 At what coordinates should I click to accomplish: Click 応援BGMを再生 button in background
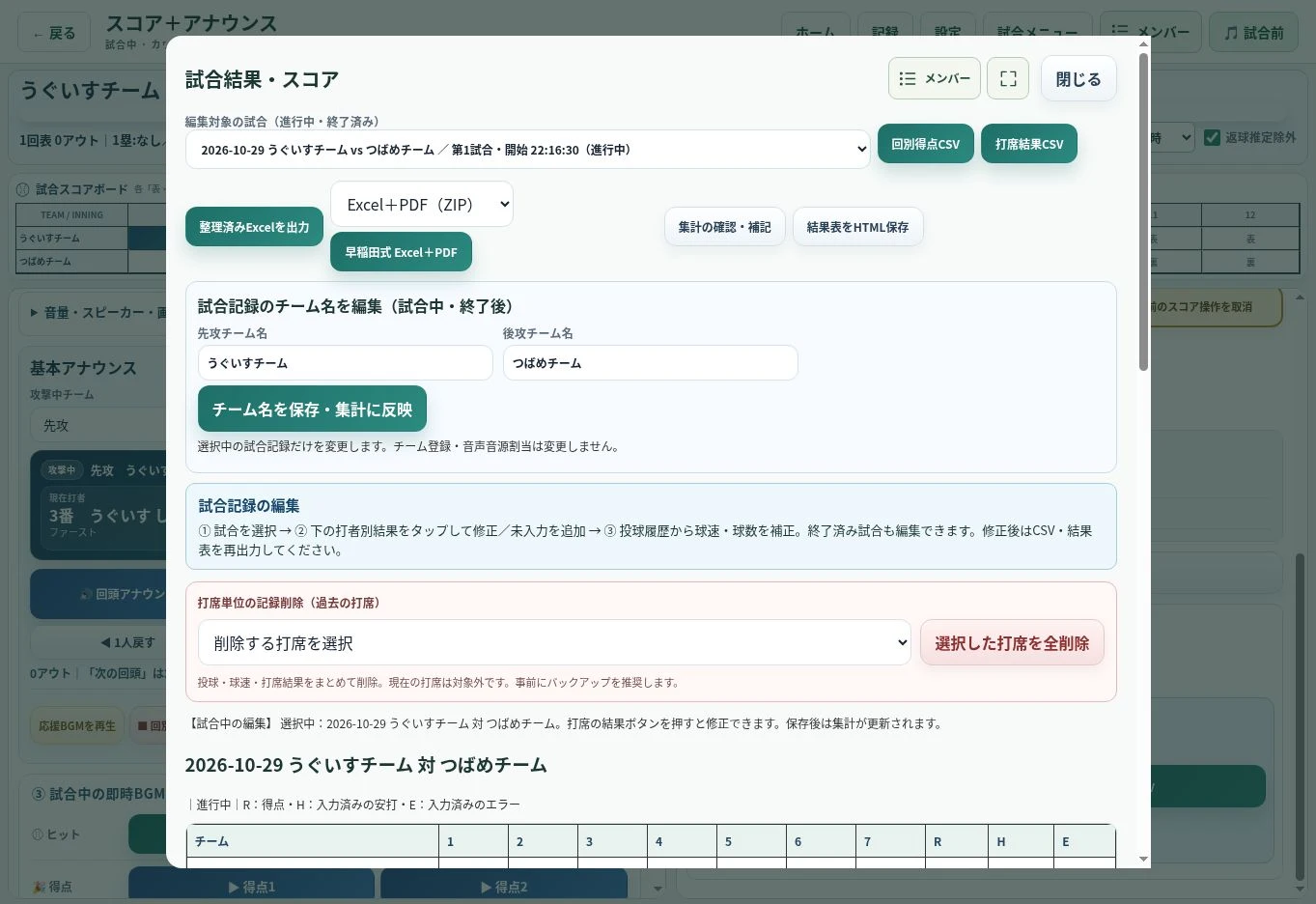77,725
